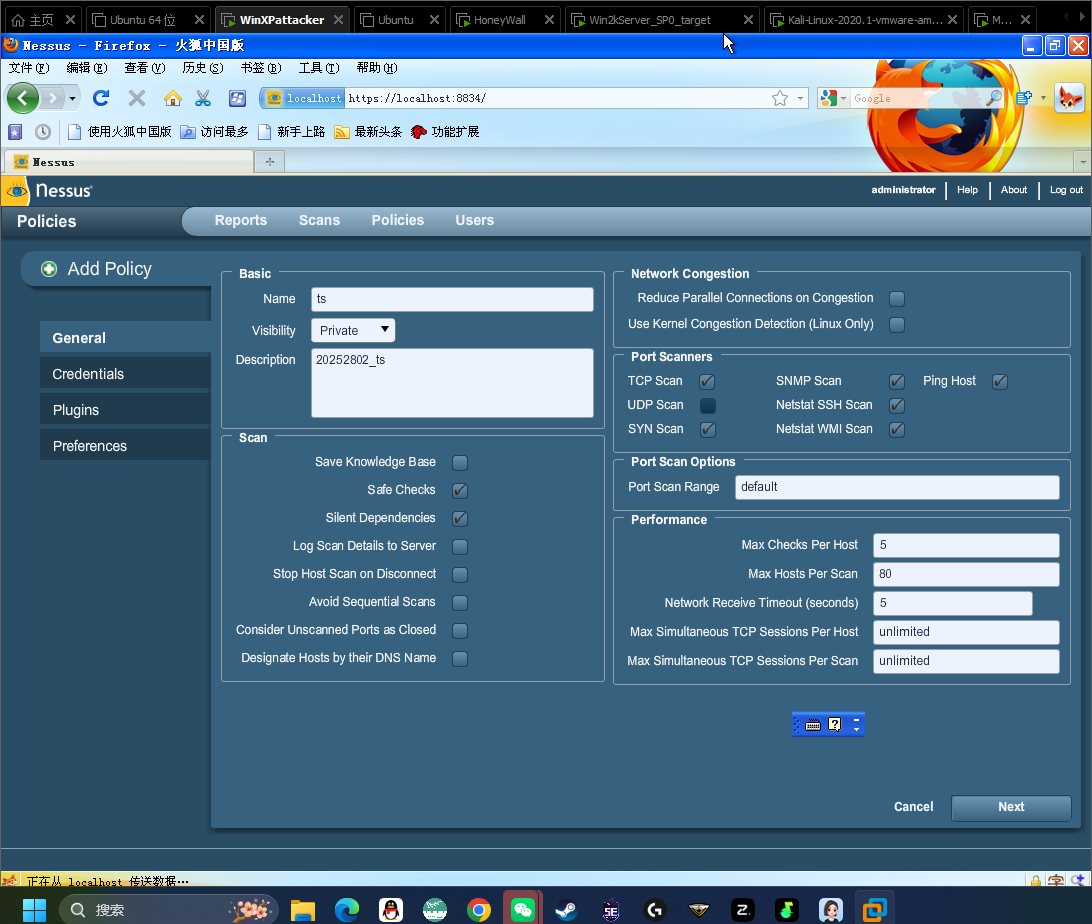Click the Firefox forward arrow button
This screenshot has width=1092, height=924.
(52, 98)
